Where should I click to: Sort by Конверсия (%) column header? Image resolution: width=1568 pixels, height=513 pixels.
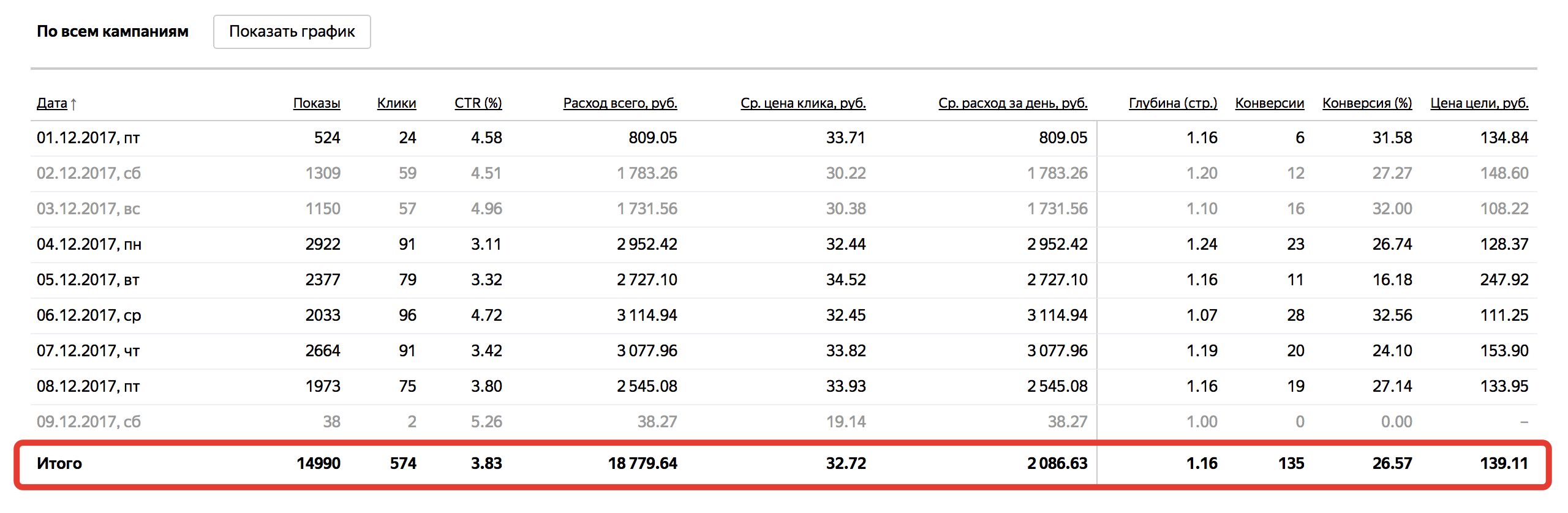1367,103
